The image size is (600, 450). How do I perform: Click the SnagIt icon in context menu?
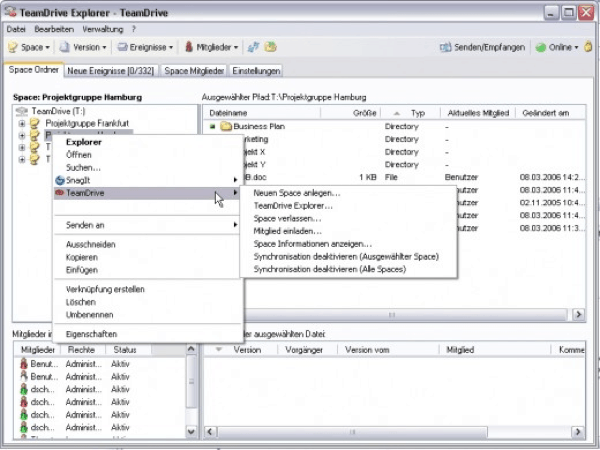59,180
